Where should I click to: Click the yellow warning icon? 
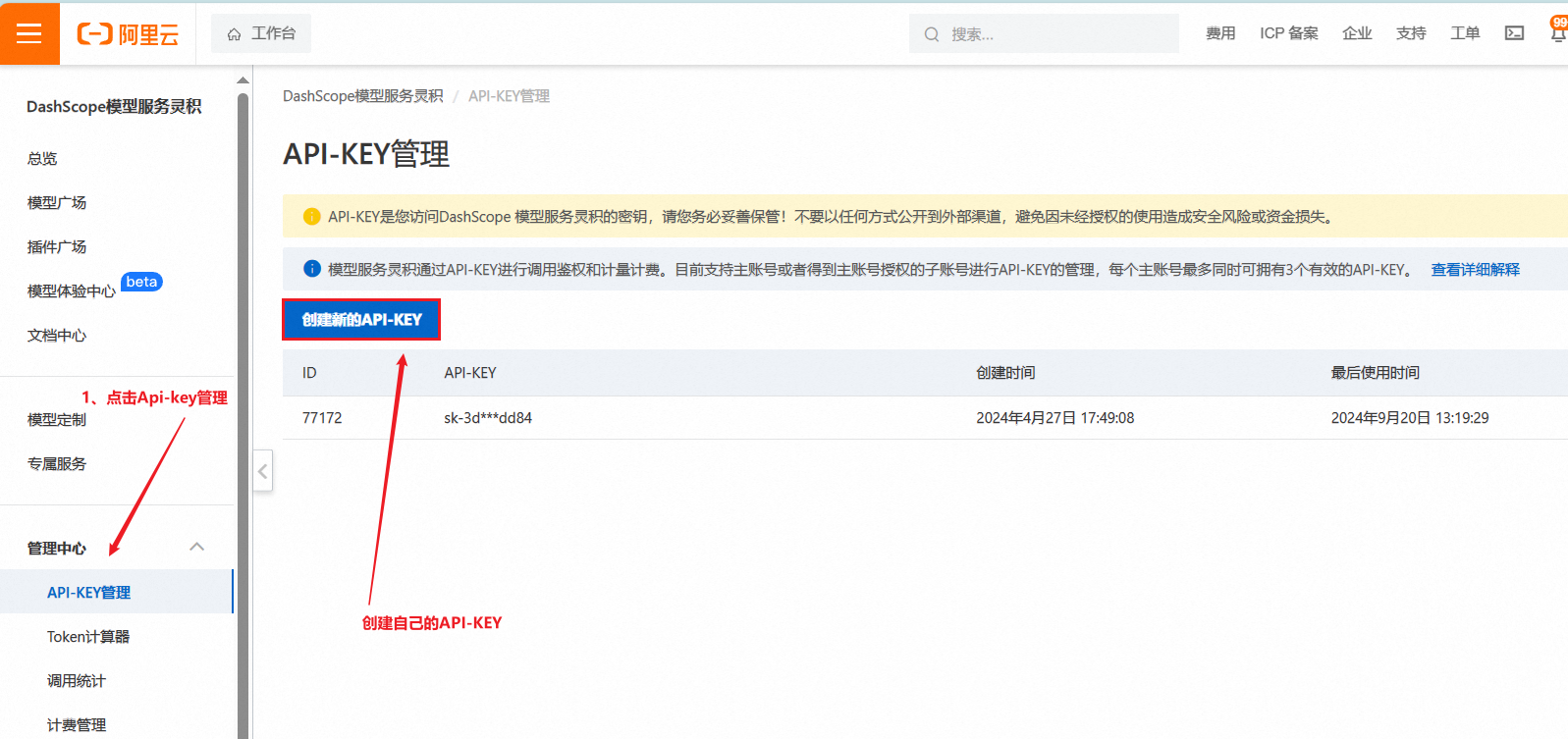[311, 216]
